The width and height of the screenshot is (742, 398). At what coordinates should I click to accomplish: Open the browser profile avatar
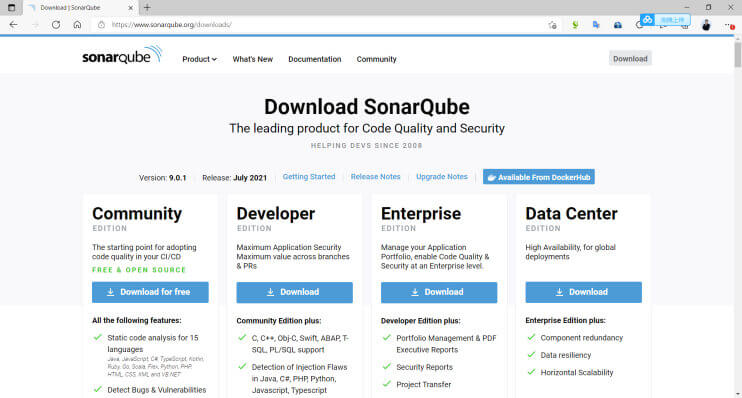[706, 25]
